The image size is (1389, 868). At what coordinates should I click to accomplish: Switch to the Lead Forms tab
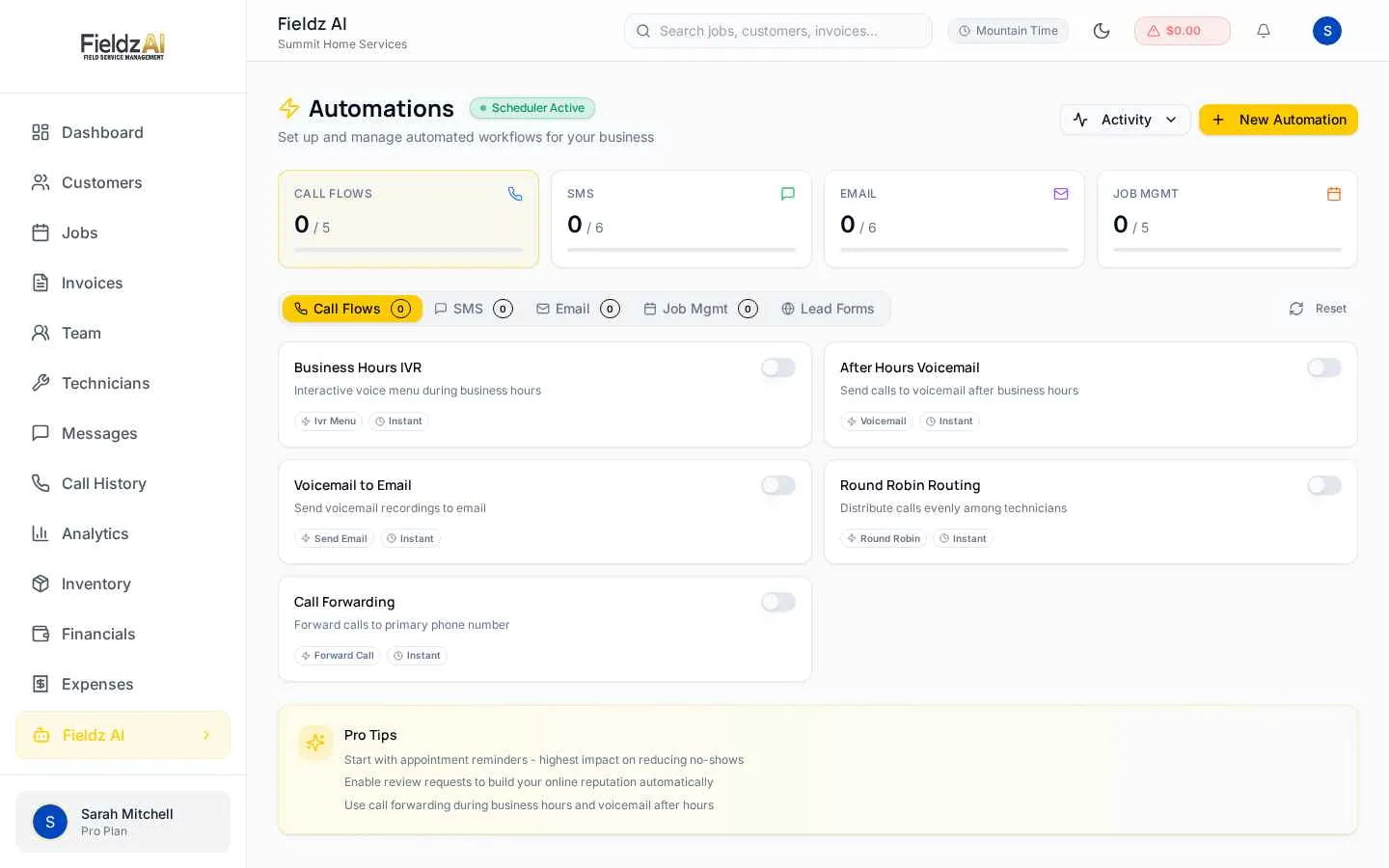(828, 309)
